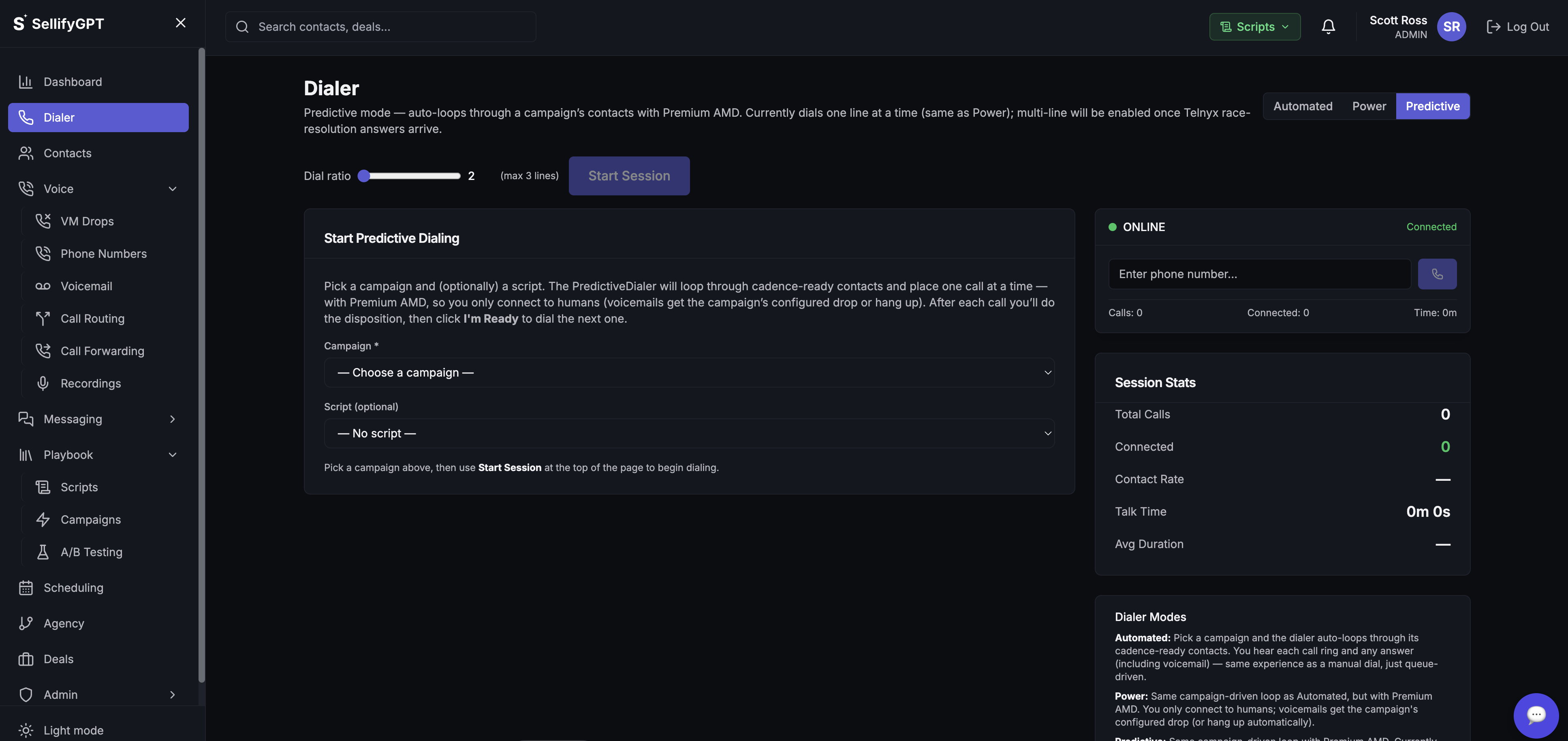Screen dimensions: 1568x741
Task: Select the Predictive dialer mode tab
Action: click(1432, 106)
